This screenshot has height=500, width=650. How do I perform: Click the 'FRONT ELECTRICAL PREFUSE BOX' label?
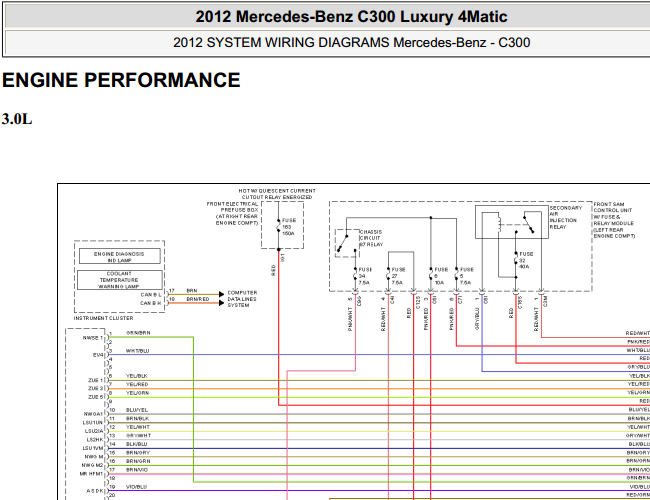(x=233, y=214)
